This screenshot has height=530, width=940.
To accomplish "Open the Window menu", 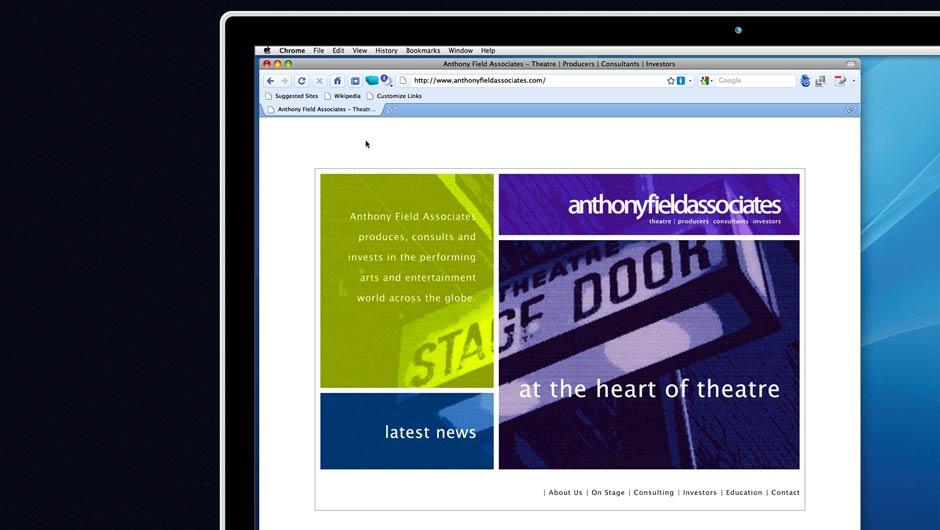I will [x=460, y=51].
